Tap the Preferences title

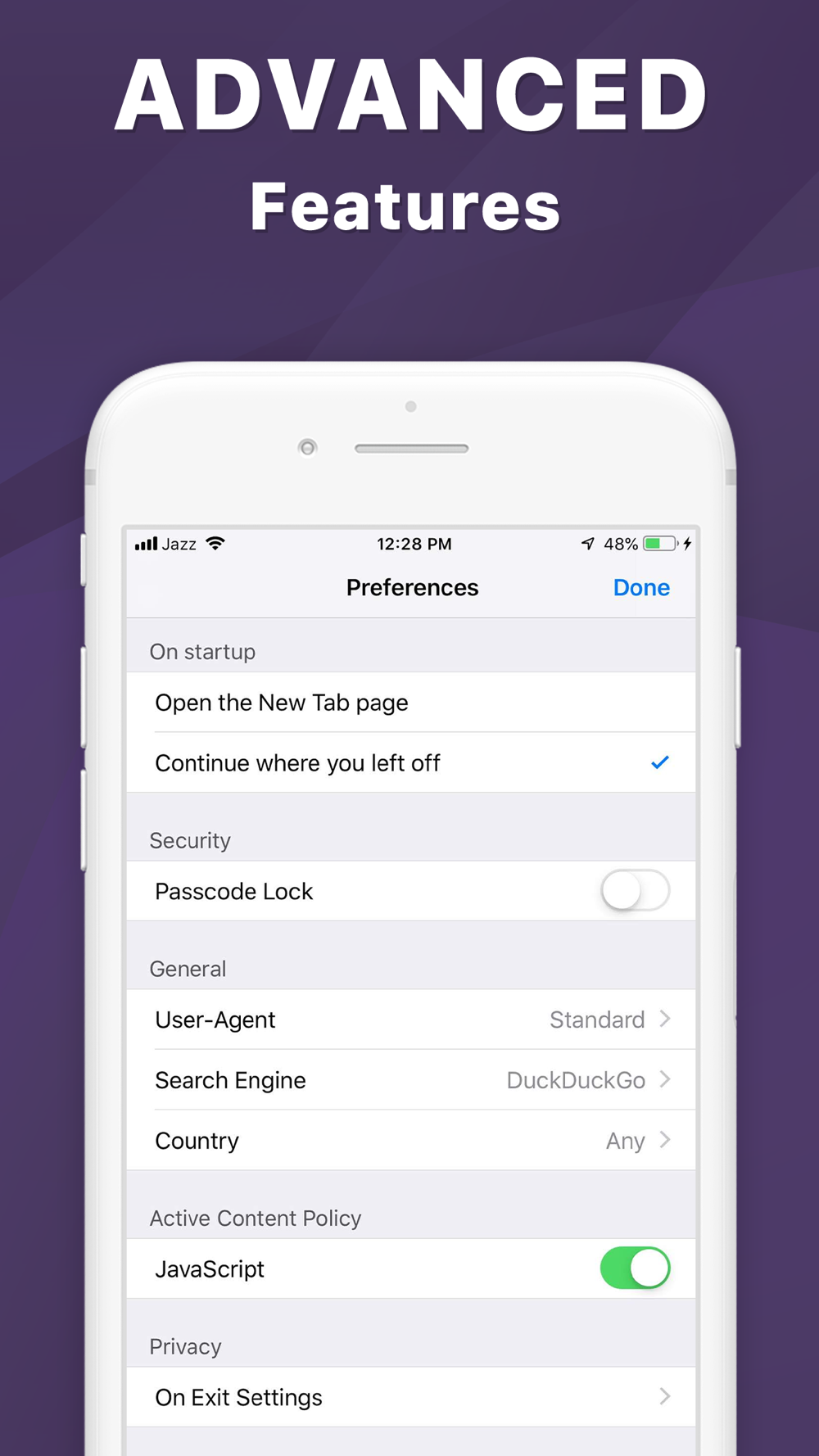[412, 587]
